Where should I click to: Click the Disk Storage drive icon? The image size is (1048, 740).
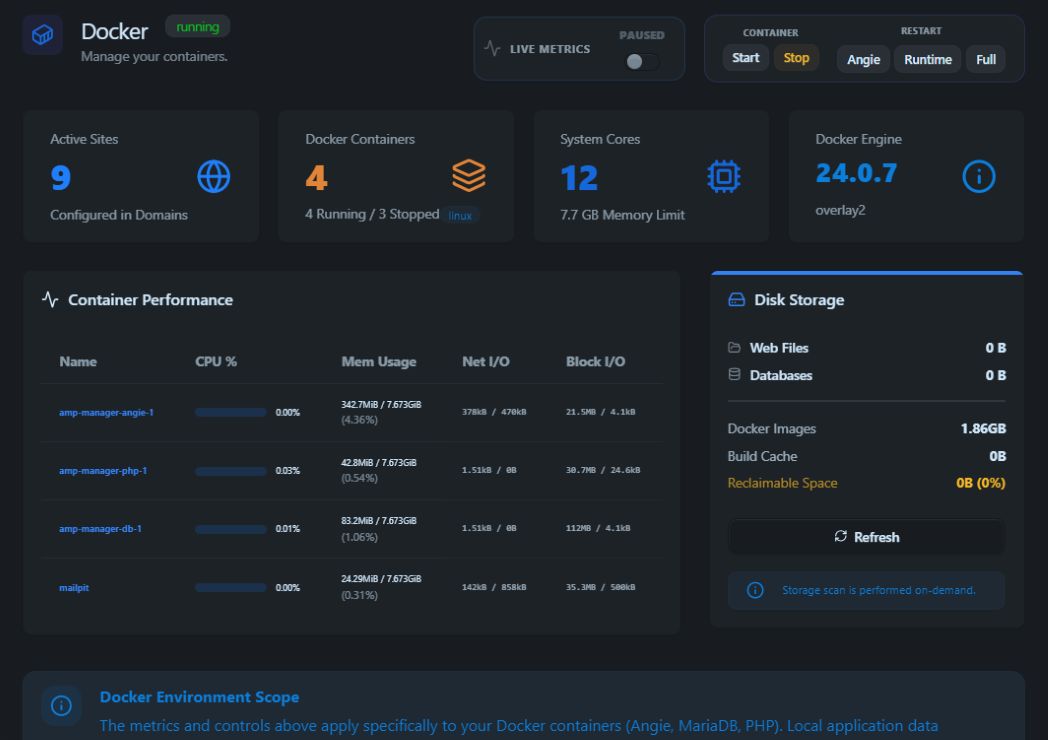736,299
